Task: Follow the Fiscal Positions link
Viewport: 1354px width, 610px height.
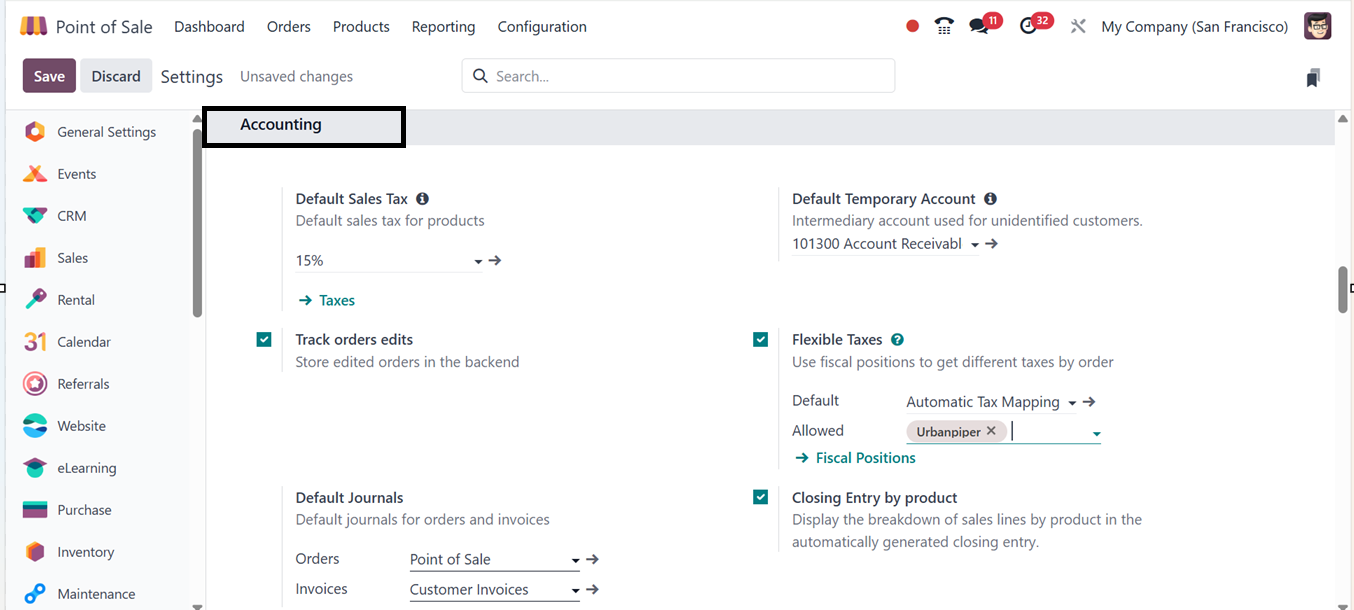Action: coord(865,458)
